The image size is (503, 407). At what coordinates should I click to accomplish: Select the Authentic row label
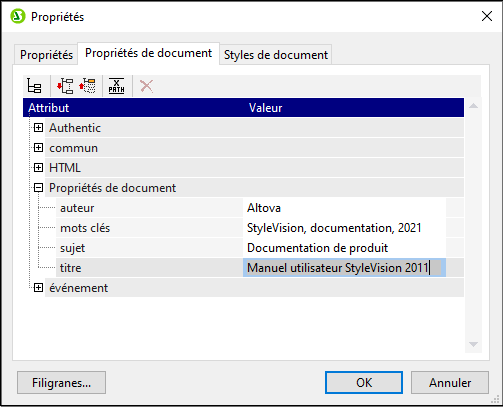point(75,128)
